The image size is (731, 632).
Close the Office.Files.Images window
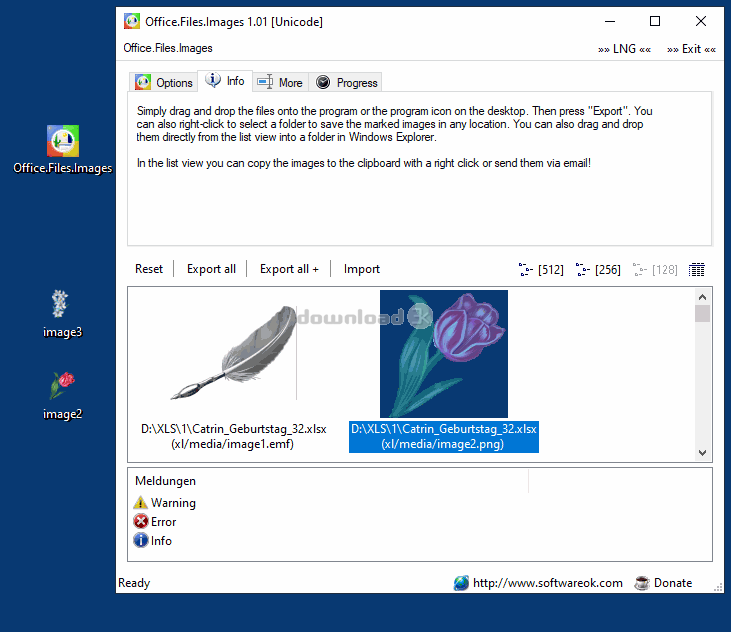coord(701,21)
